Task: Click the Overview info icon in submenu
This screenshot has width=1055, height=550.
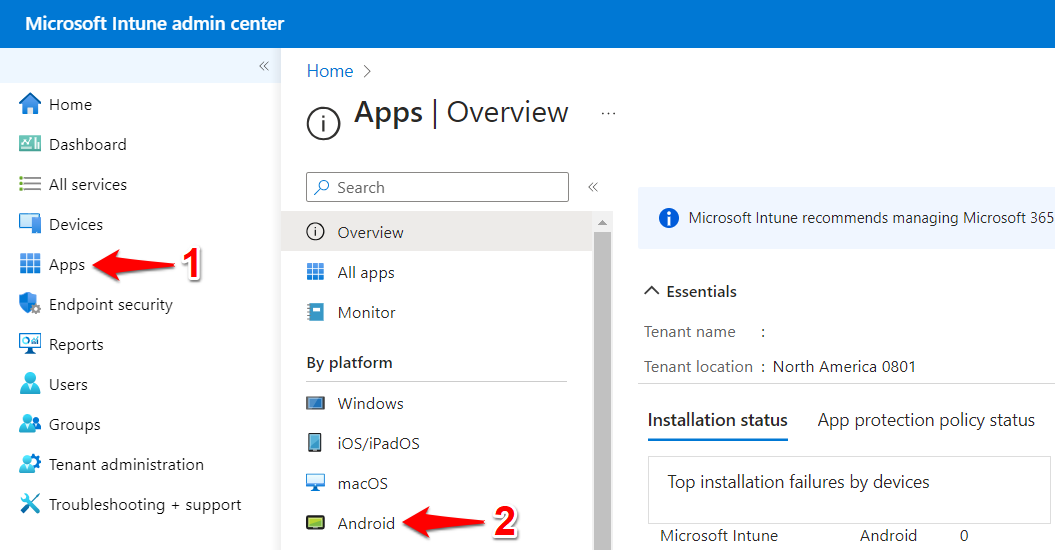Action: pyautogui.click(x=315, y=232)
